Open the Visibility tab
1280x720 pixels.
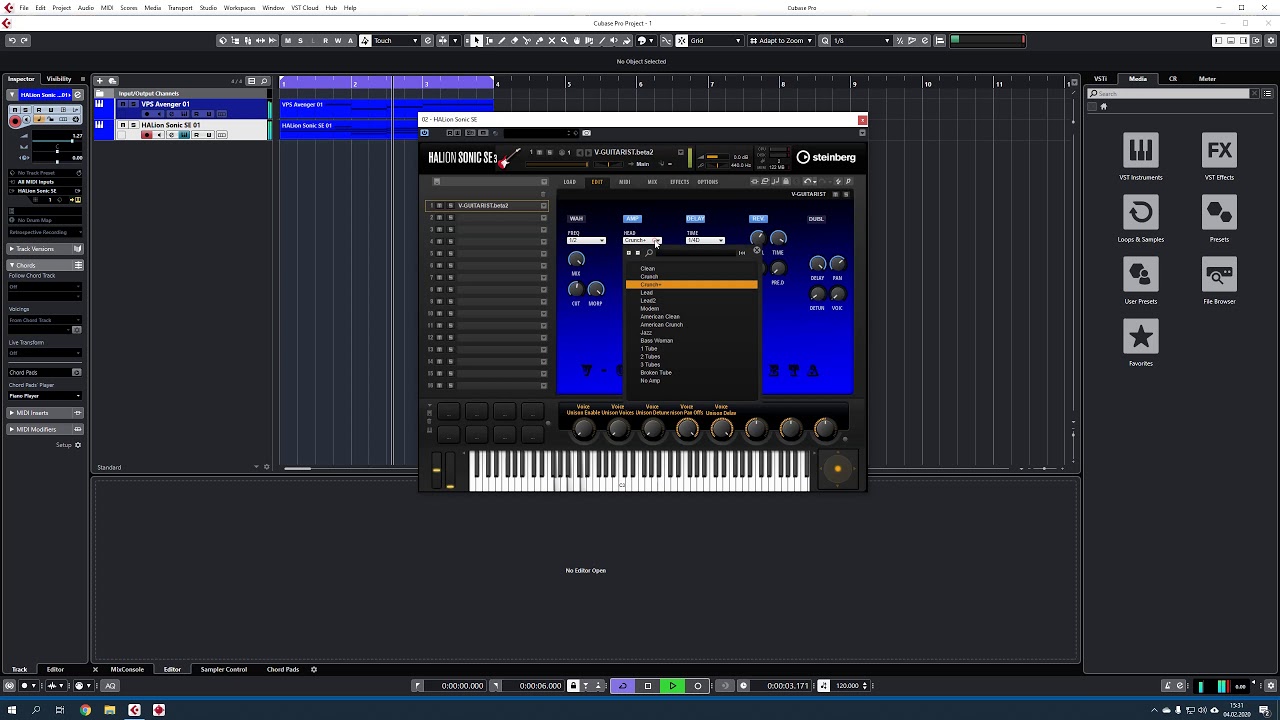click(59, 79)
